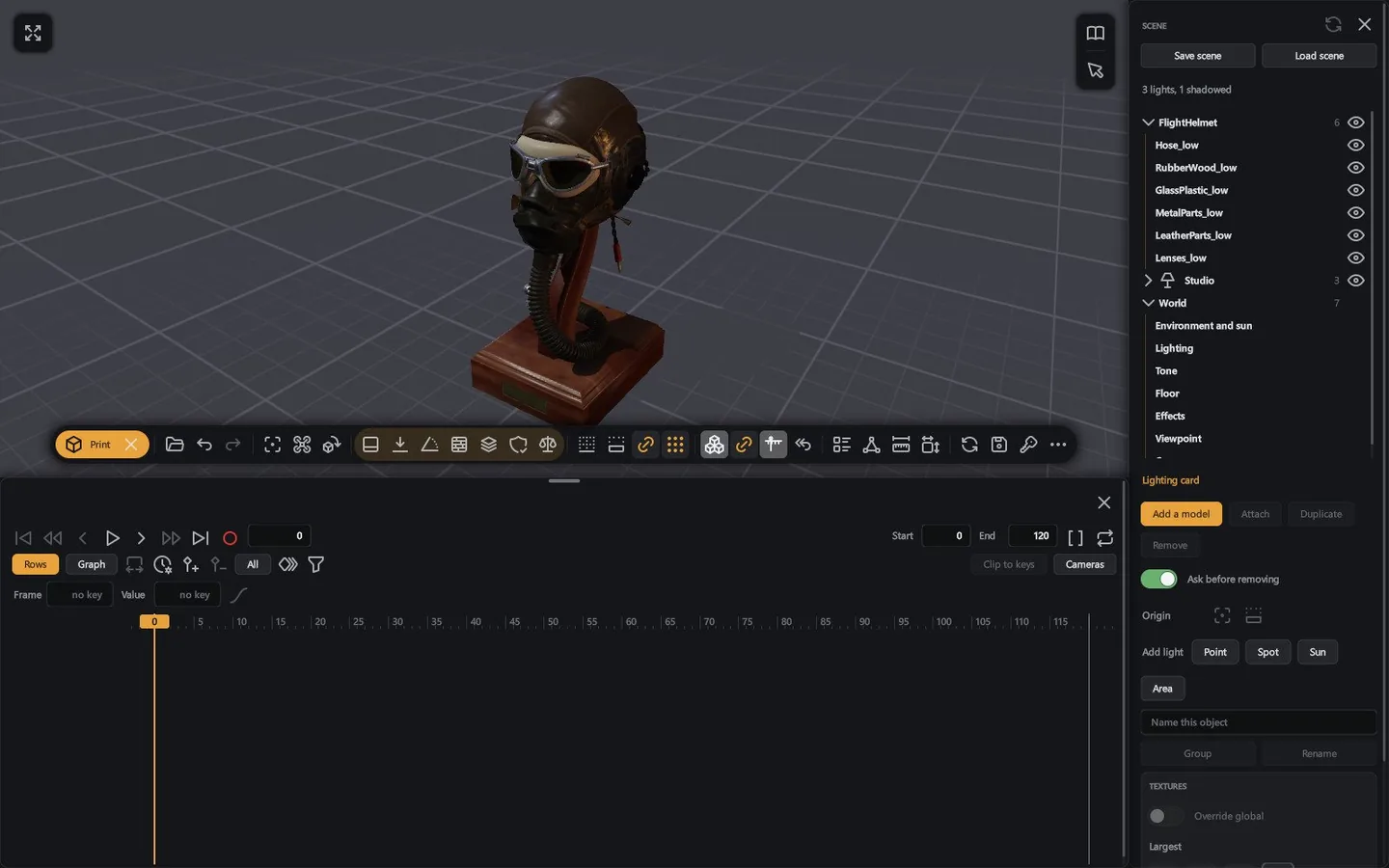Select the Effects world entry

pos(1170,416)
